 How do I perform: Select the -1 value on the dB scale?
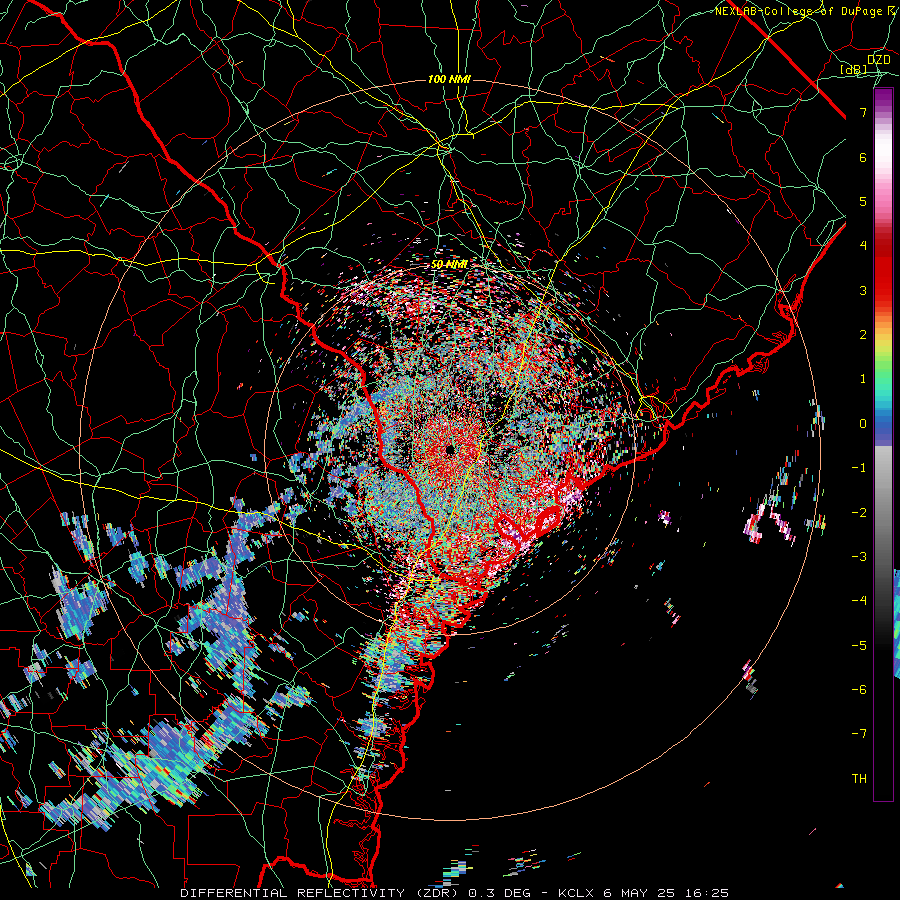(x=859, y=468)
